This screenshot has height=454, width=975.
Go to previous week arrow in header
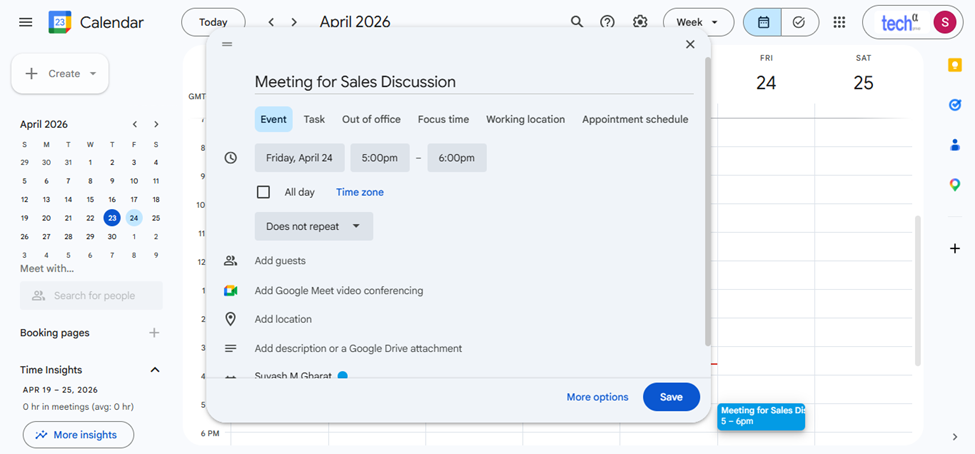click(x=271, y=22)
